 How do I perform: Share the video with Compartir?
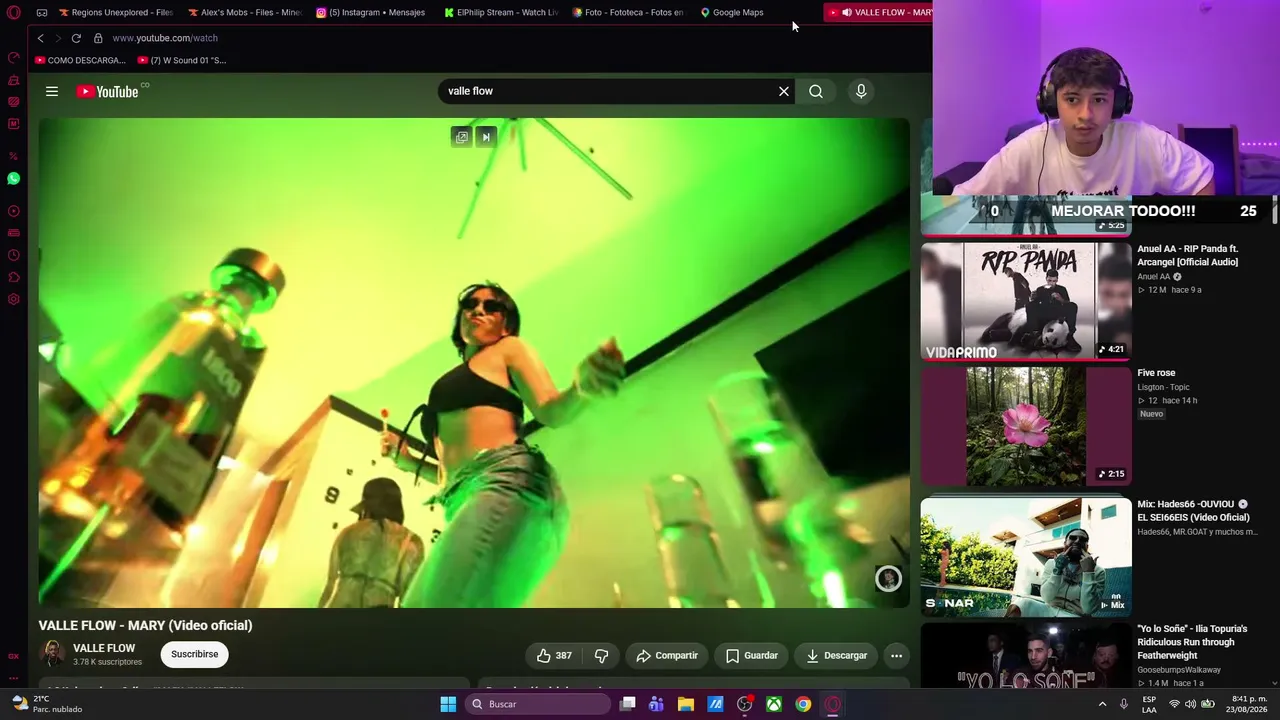pos(667,656)
